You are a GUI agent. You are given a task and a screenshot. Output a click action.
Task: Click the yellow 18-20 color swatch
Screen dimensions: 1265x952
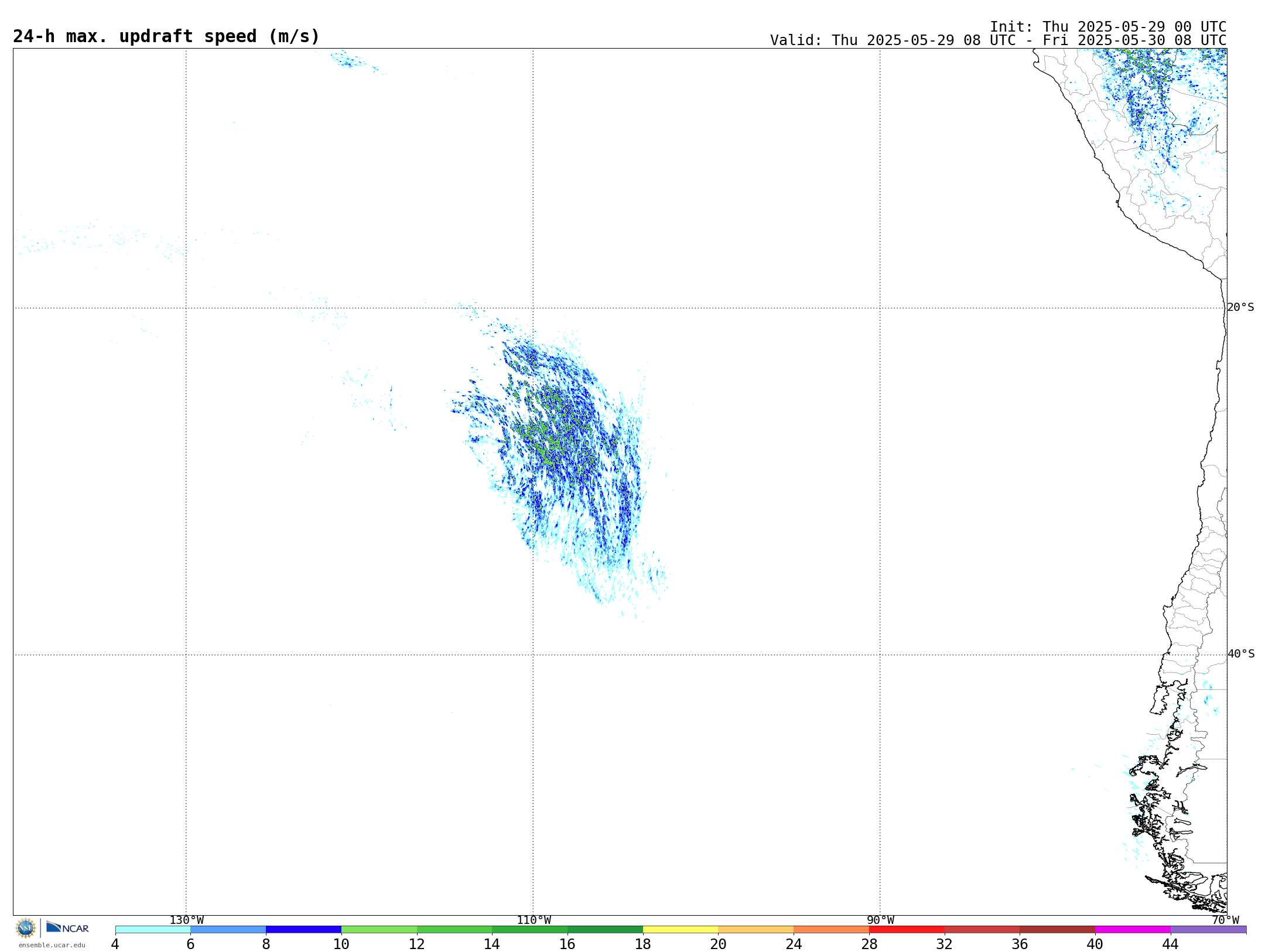681,930
